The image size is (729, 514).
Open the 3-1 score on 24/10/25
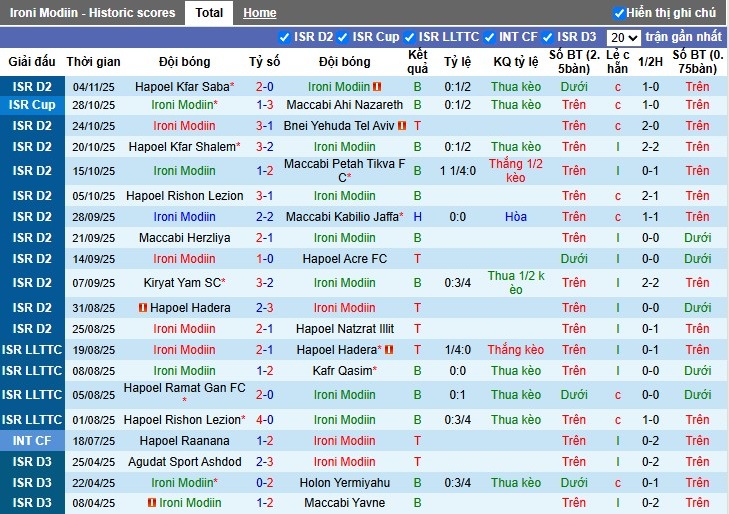265,125
